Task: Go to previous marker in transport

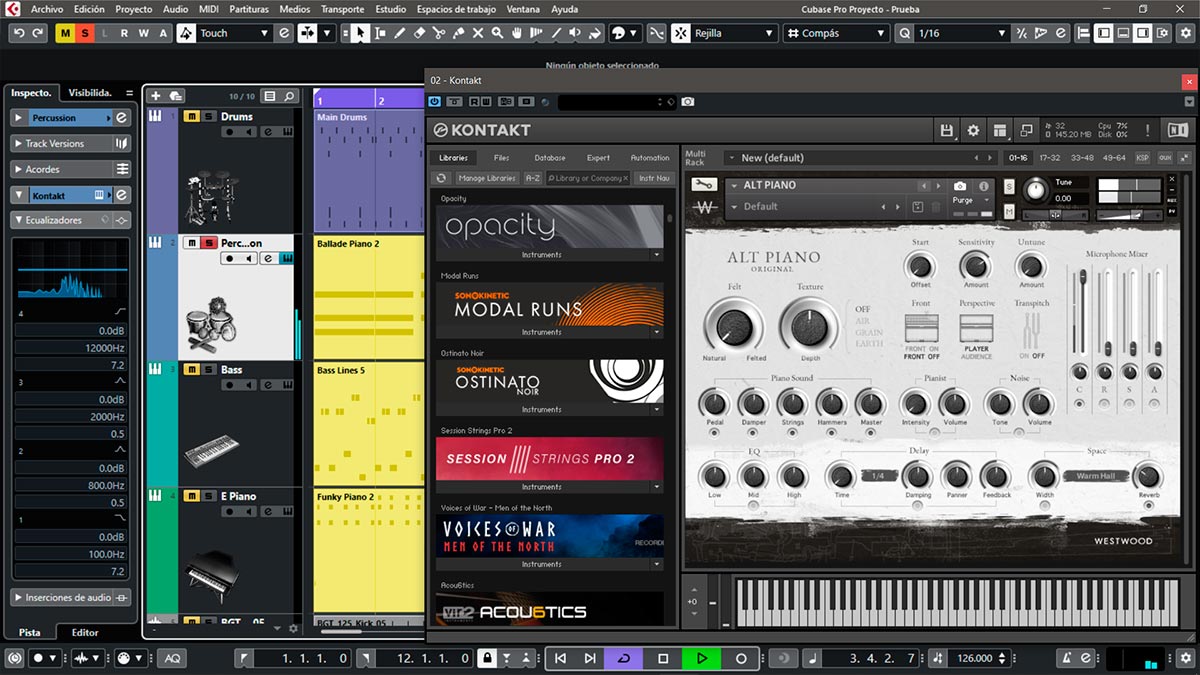Action: tap(560, 658)
